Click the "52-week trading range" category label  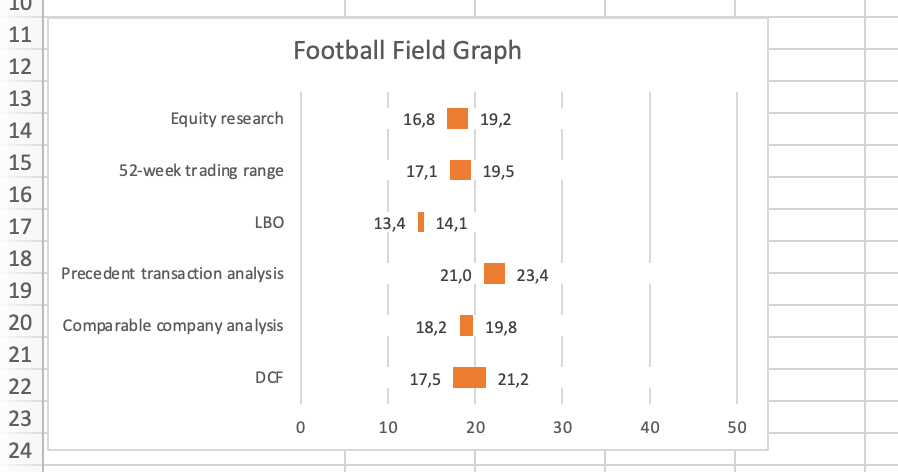click(201, 171)
